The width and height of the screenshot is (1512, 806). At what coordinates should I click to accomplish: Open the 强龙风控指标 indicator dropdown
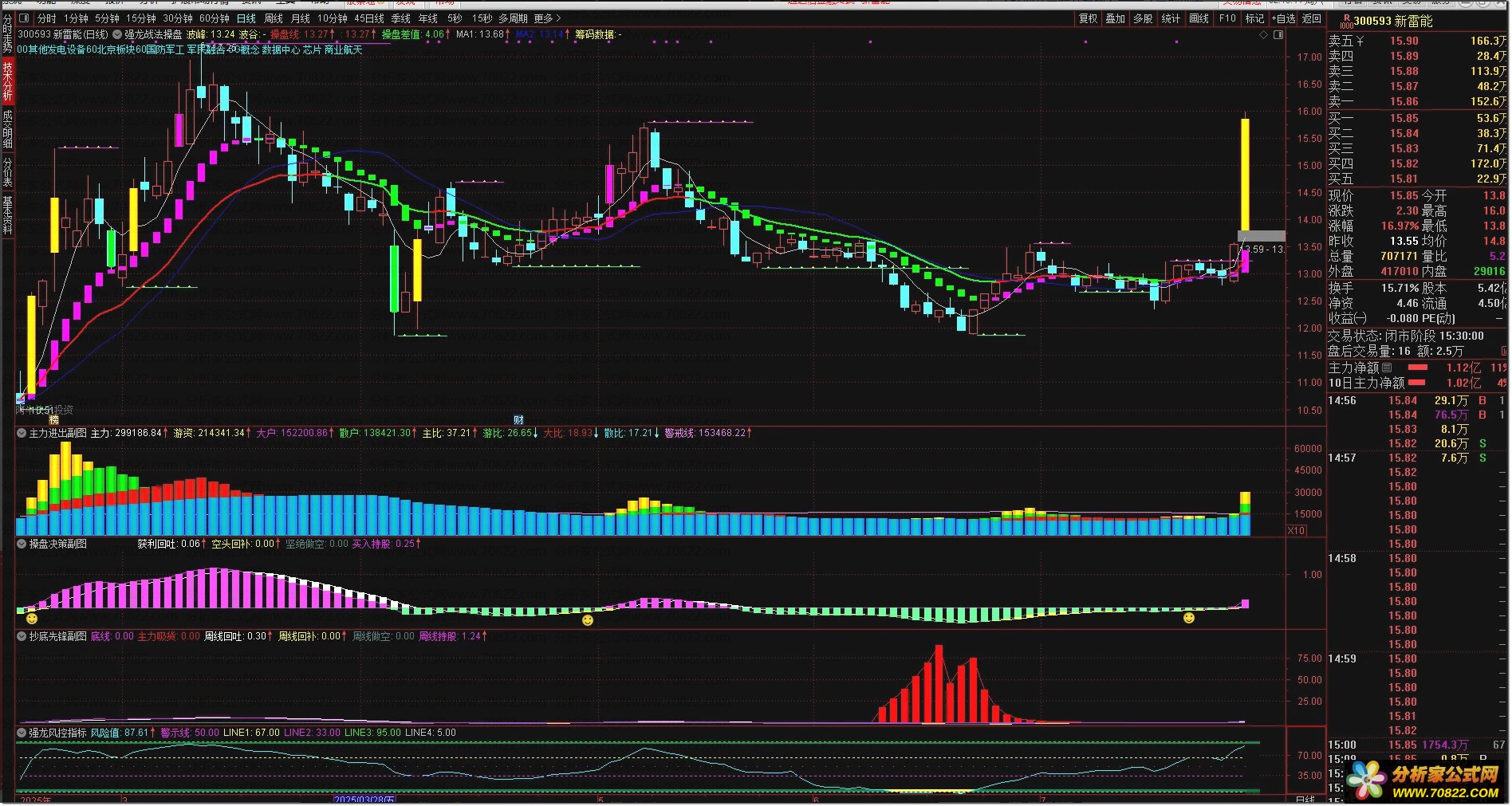[22, 733]
